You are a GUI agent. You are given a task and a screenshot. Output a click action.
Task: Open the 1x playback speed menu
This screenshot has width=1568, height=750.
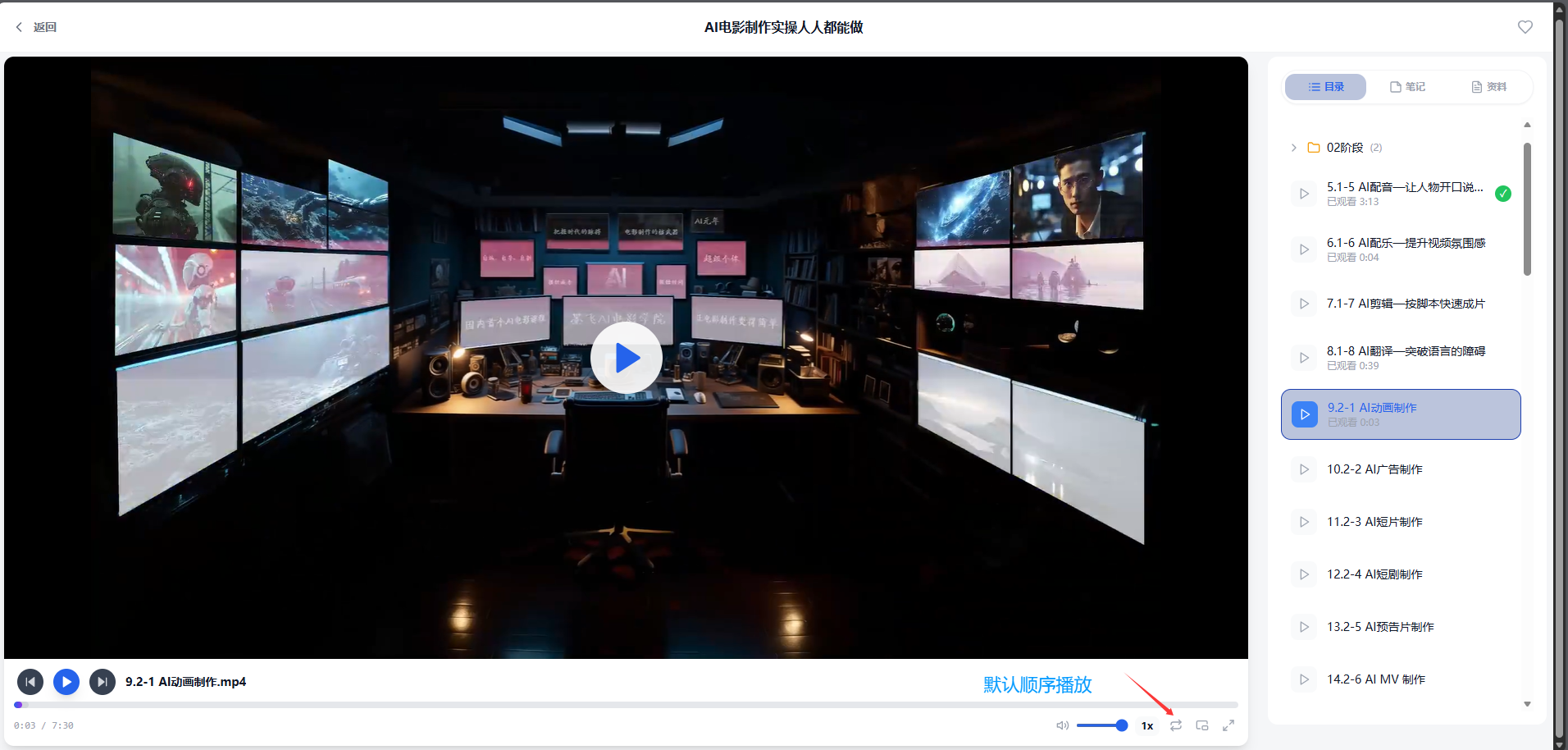pyautogui.click(x=1147, y=725)
